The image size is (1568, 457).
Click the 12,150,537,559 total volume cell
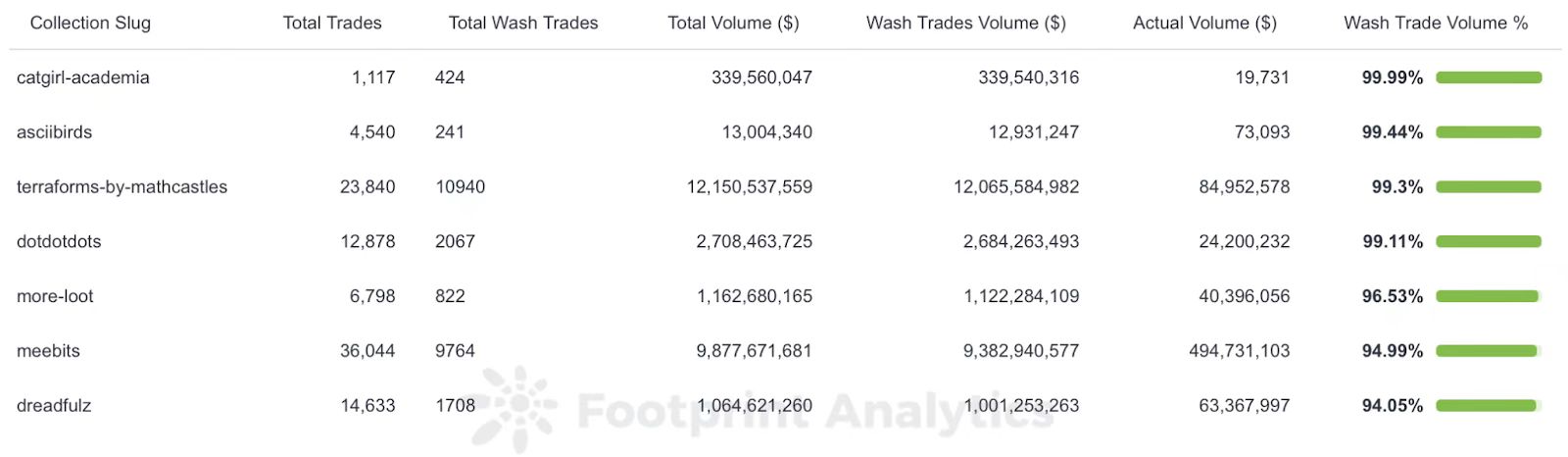750,187
